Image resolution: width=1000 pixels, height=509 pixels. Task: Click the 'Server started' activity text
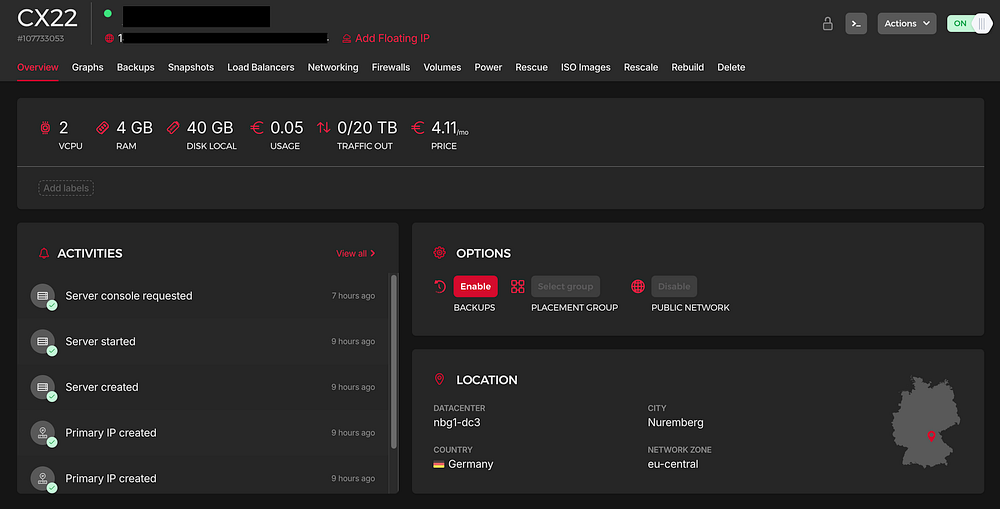[100, 342]
